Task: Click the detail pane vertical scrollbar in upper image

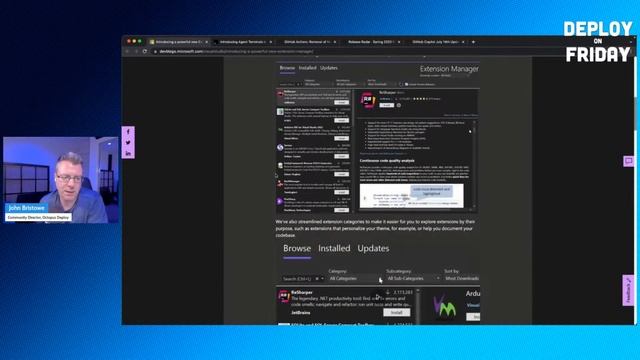Action: [x=474, y=165]
